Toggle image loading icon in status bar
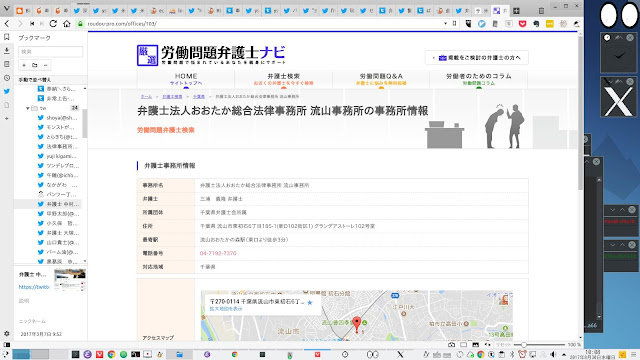Screen dimensions: 640x360 [x=475, y=345]
